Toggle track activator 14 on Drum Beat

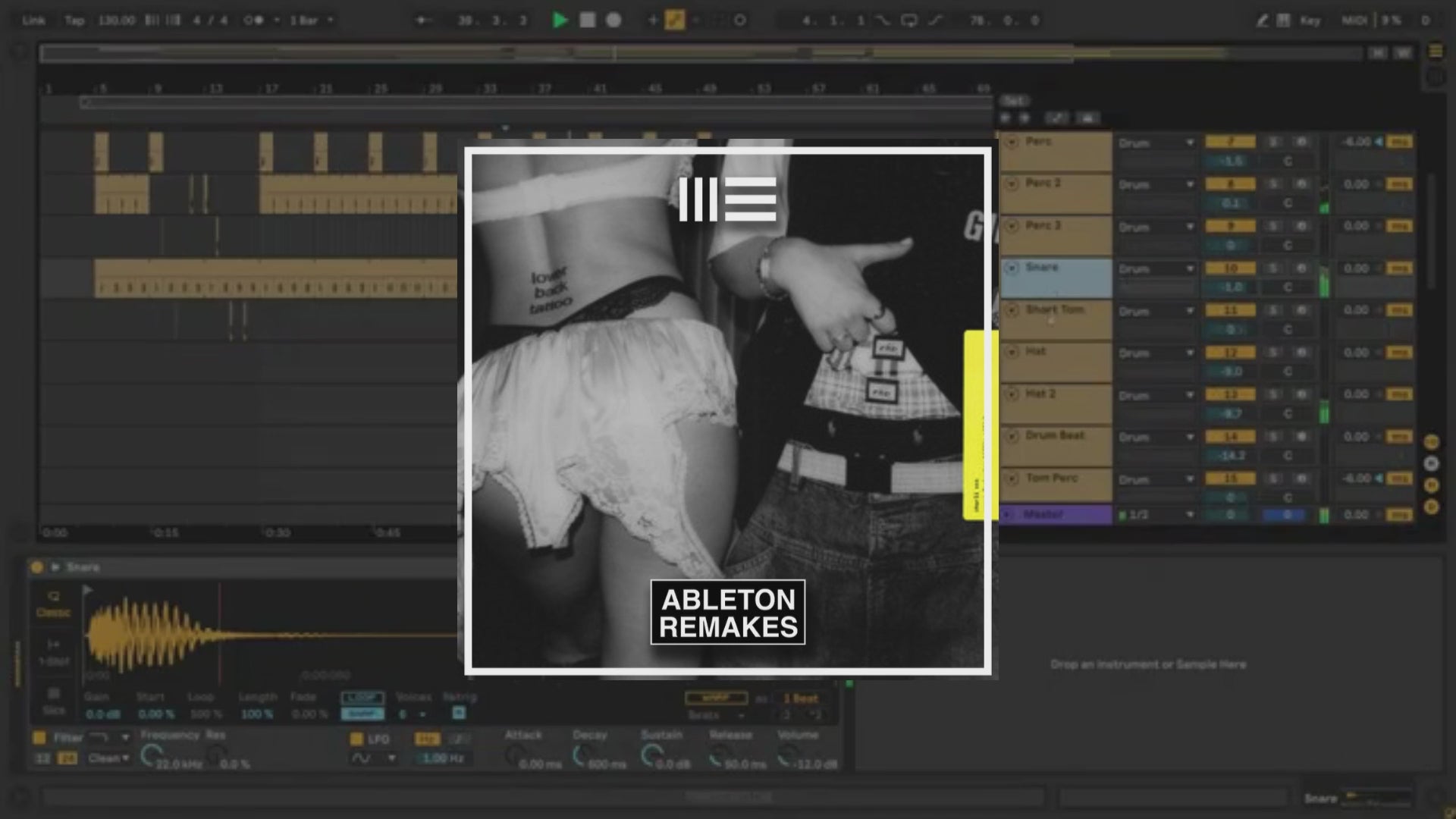(x=1230, y=437)
